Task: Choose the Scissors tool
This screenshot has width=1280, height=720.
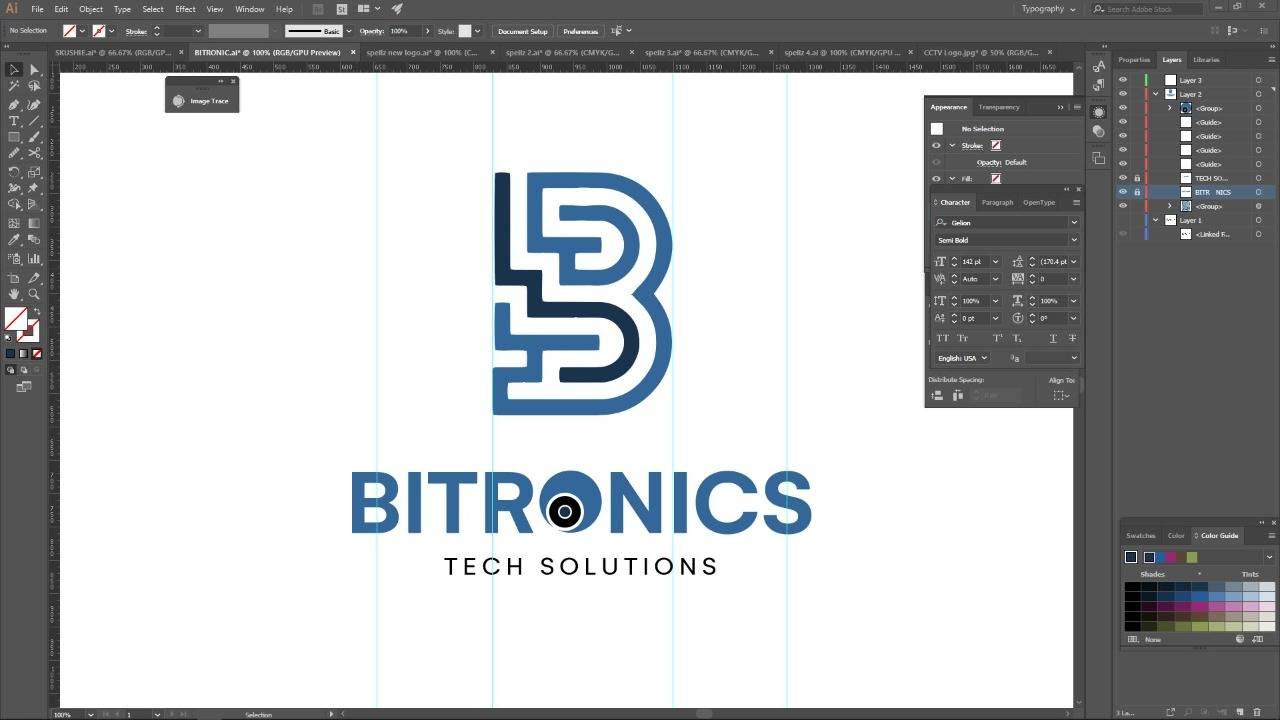Action: point(34,154)
